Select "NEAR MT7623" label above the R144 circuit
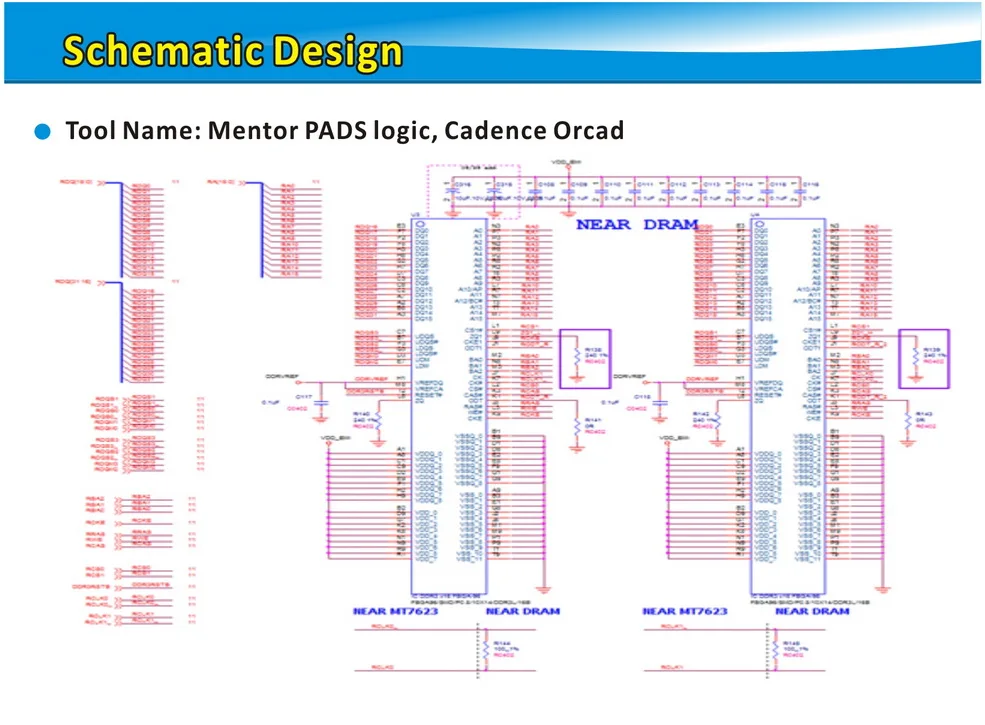The width and height of the screenshot is (985, 725). pos(395,611)
